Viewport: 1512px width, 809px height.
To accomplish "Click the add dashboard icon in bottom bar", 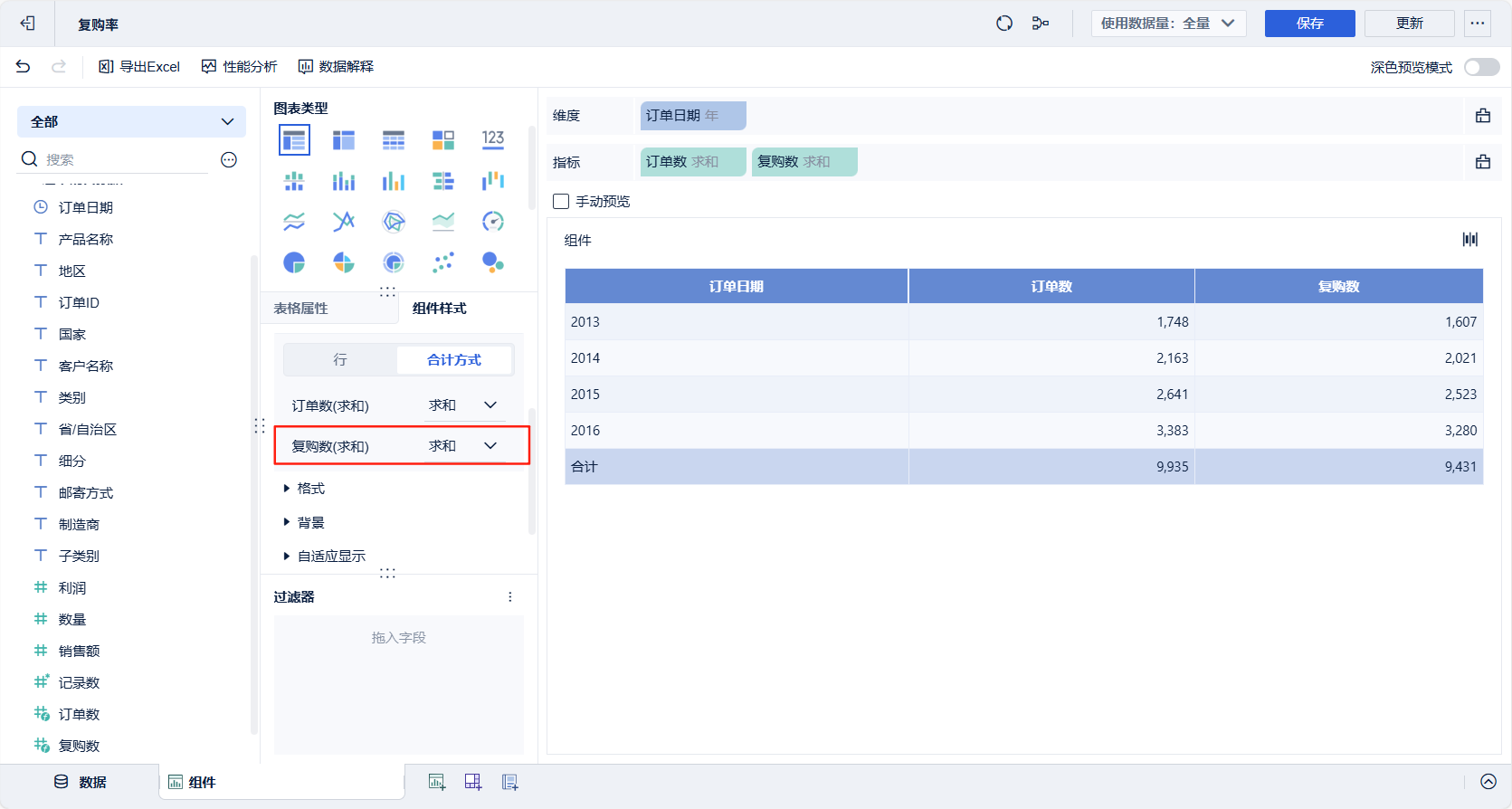I will (473, 782).
